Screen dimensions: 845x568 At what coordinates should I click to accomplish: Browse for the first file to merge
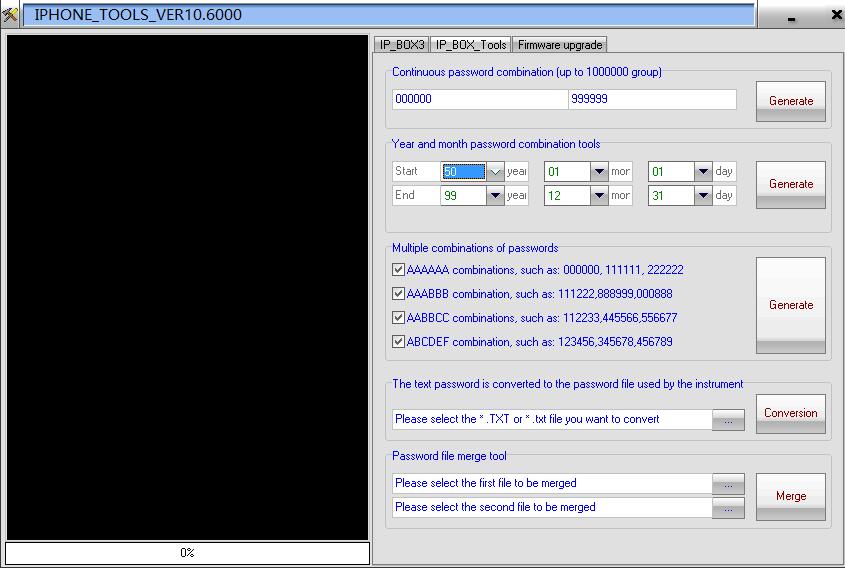tap(728, 484)
